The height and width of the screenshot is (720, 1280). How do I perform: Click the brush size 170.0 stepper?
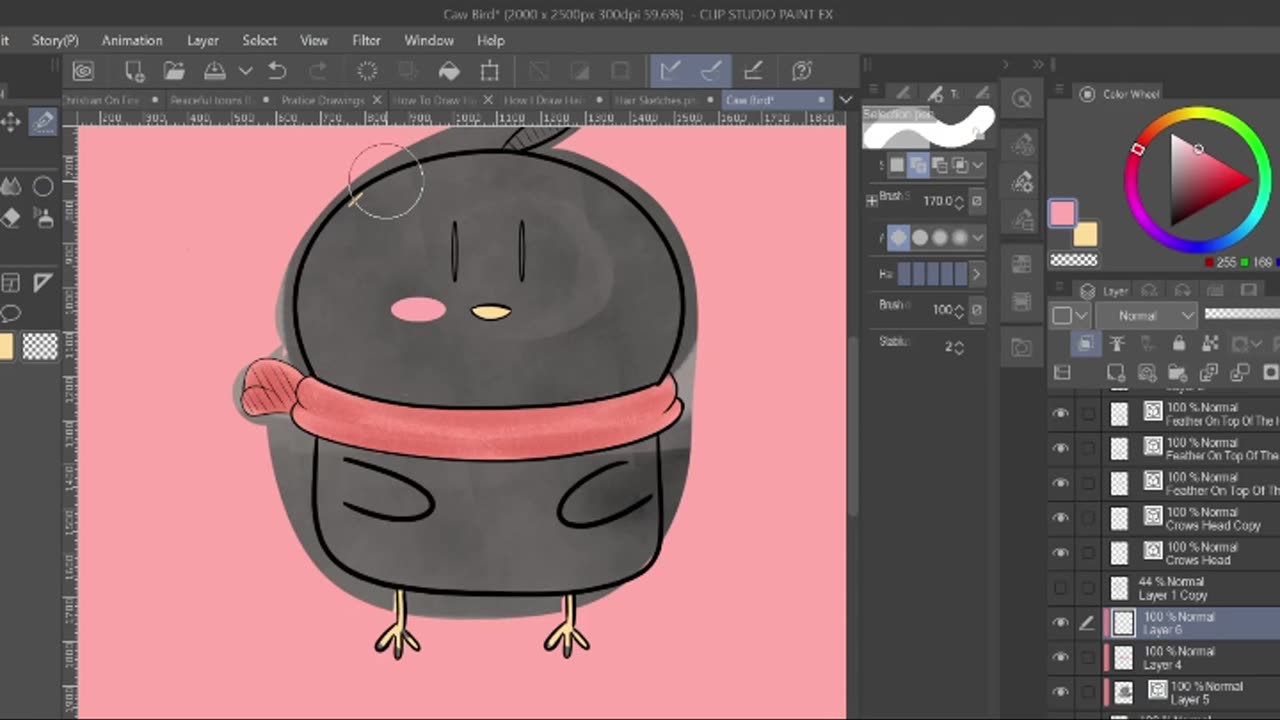[959, 201]
